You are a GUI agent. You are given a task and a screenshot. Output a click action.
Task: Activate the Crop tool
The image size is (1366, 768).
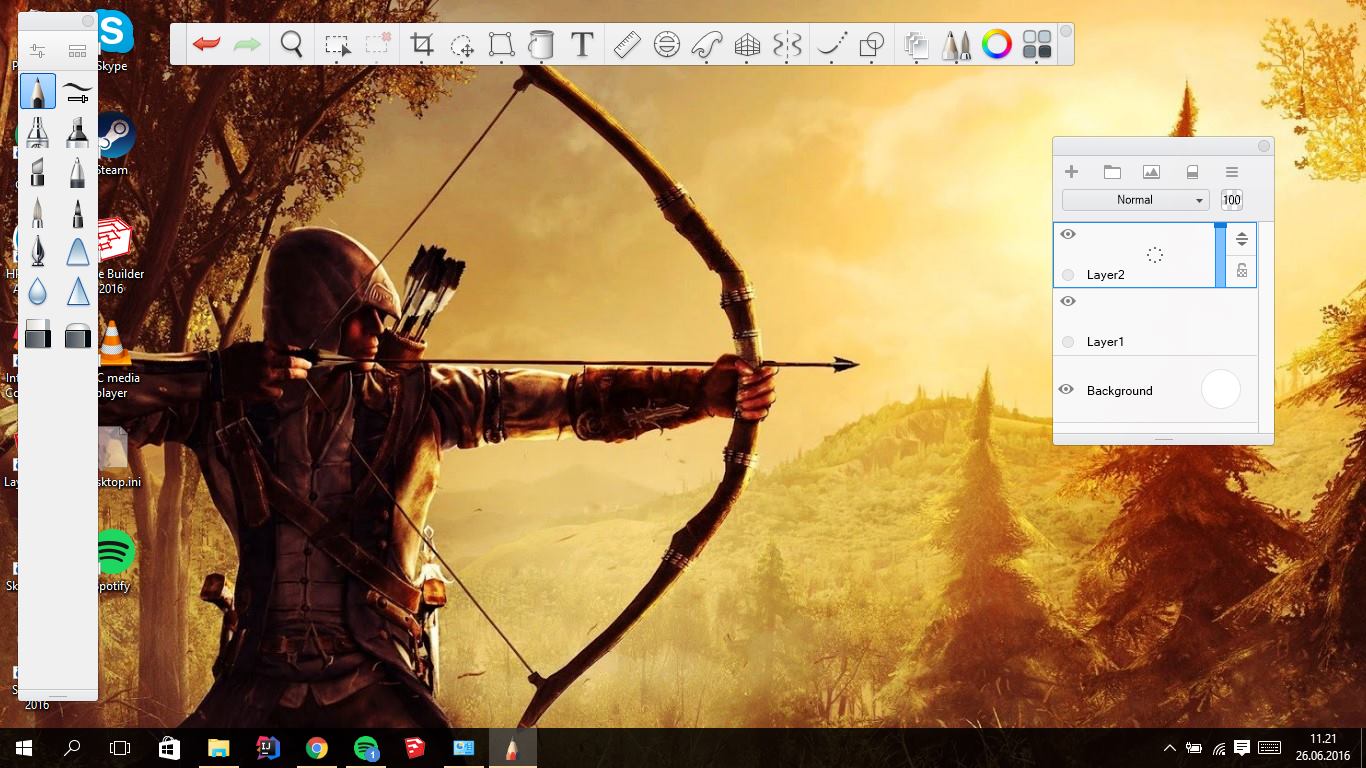tap(422, 44)
